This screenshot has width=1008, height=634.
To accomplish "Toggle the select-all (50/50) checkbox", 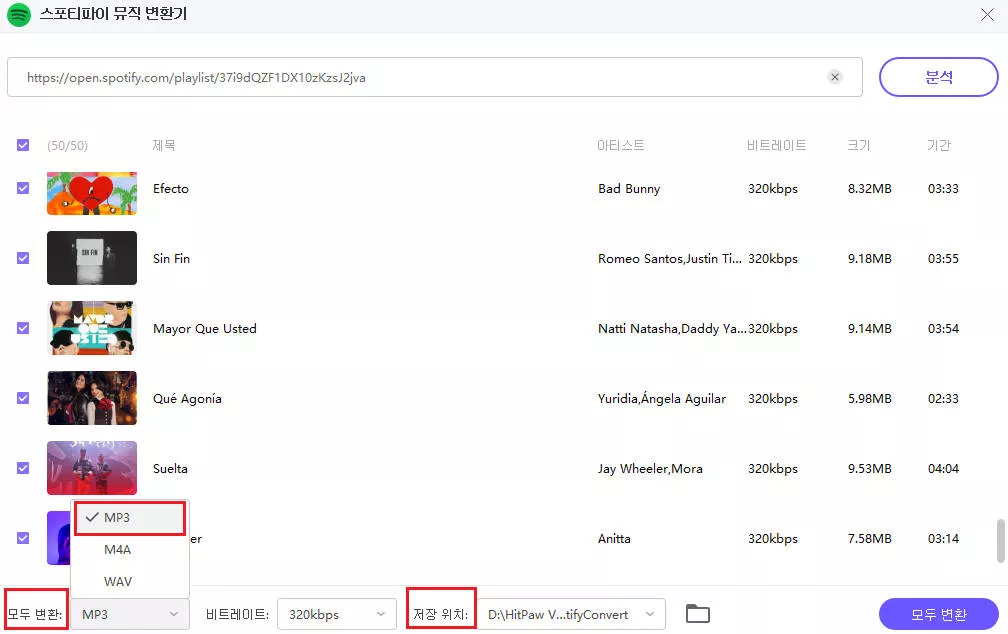I will pos(23,145).
